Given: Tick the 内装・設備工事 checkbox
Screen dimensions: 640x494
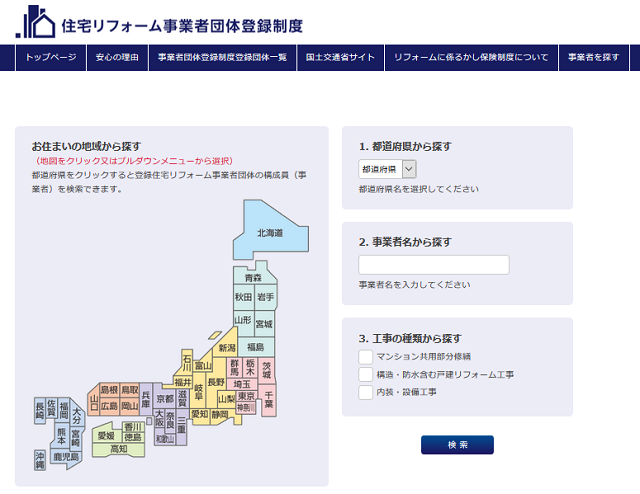Looking at the screenshot, I should click(366, 393).
